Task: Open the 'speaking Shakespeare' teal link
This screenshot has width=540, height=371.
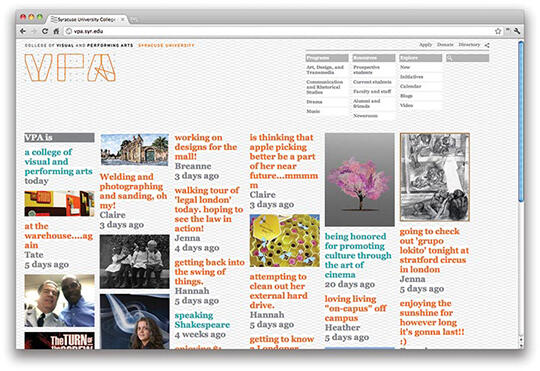Action: [x=202, y=320]
